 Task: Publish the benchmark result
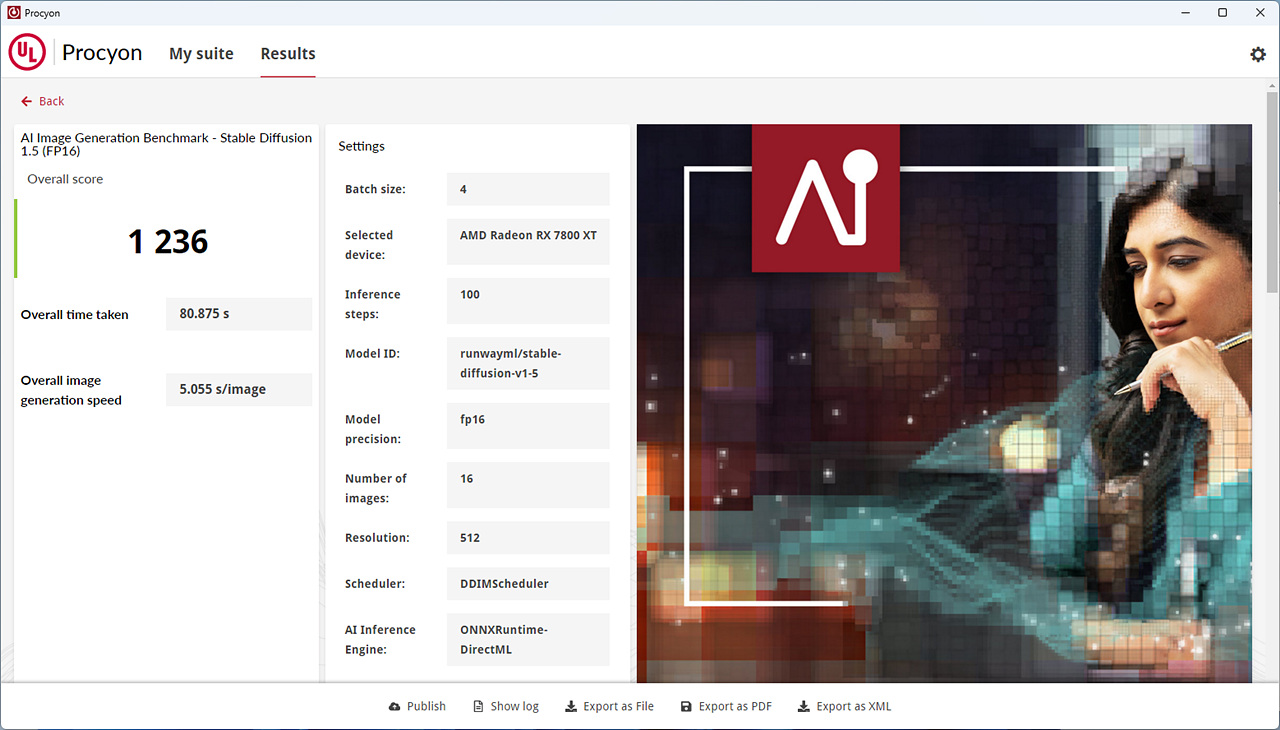(417, 706)
